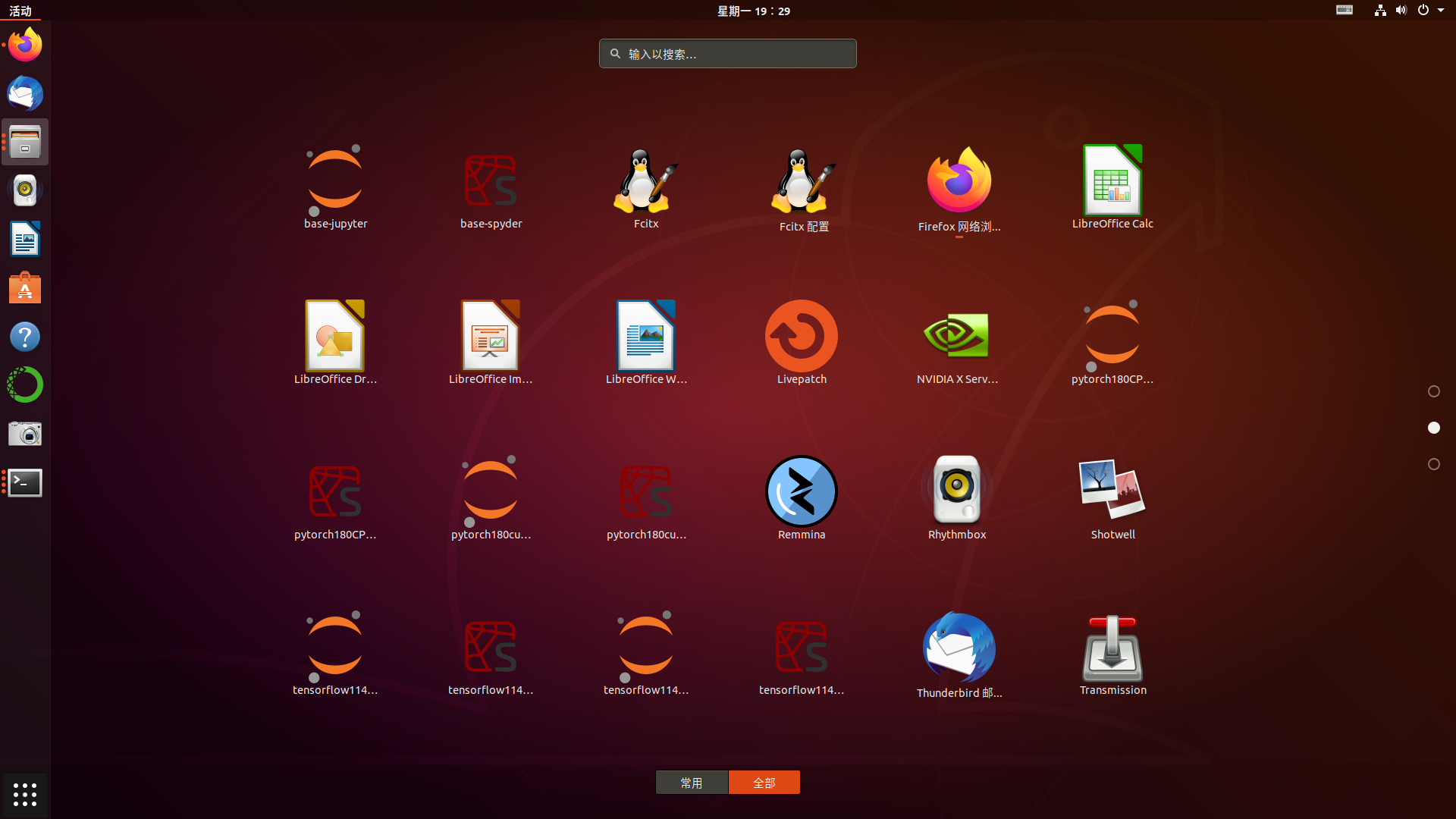Open the Livepatch app
Image resolution: width=1456 pixels, height=819 pixels.
802,343
